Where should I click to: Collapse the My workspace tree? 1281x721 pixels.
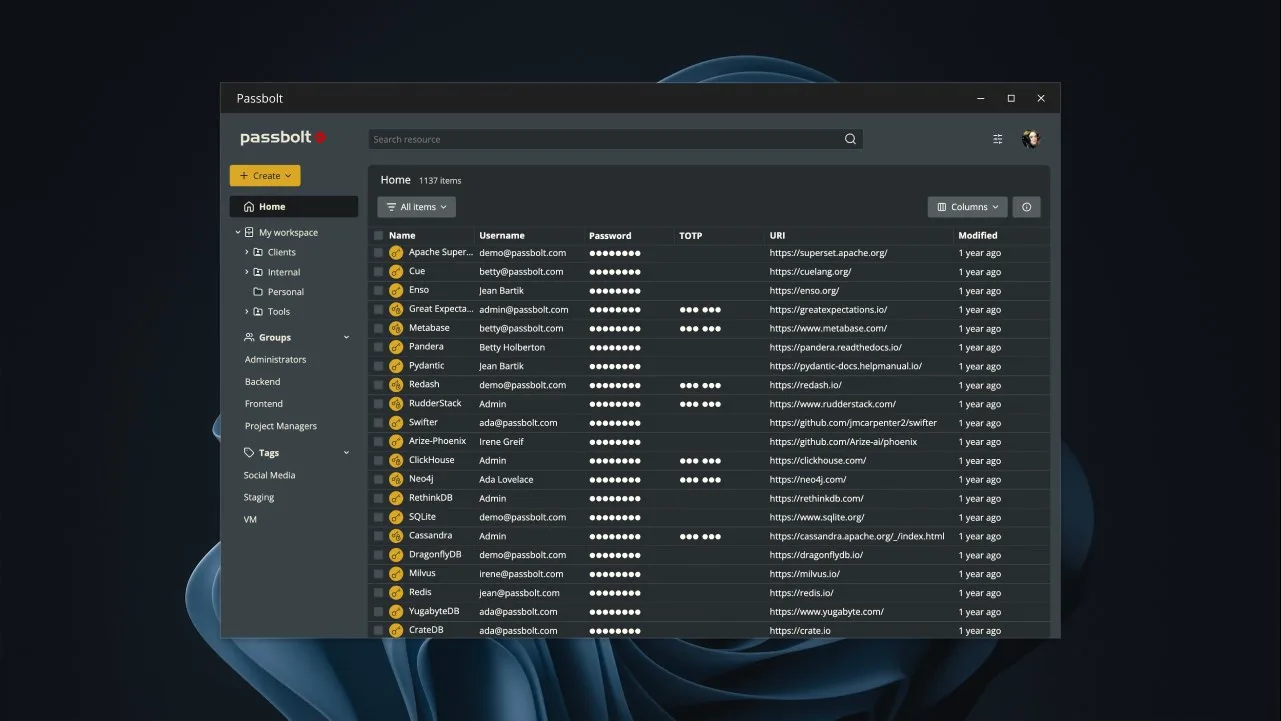point(238,233)
